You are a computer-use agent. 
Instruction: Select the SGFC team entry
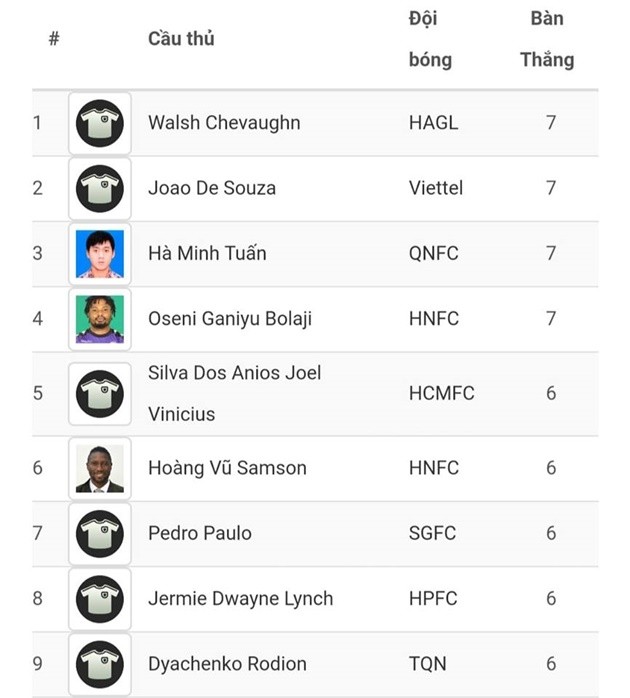point(432,533)
